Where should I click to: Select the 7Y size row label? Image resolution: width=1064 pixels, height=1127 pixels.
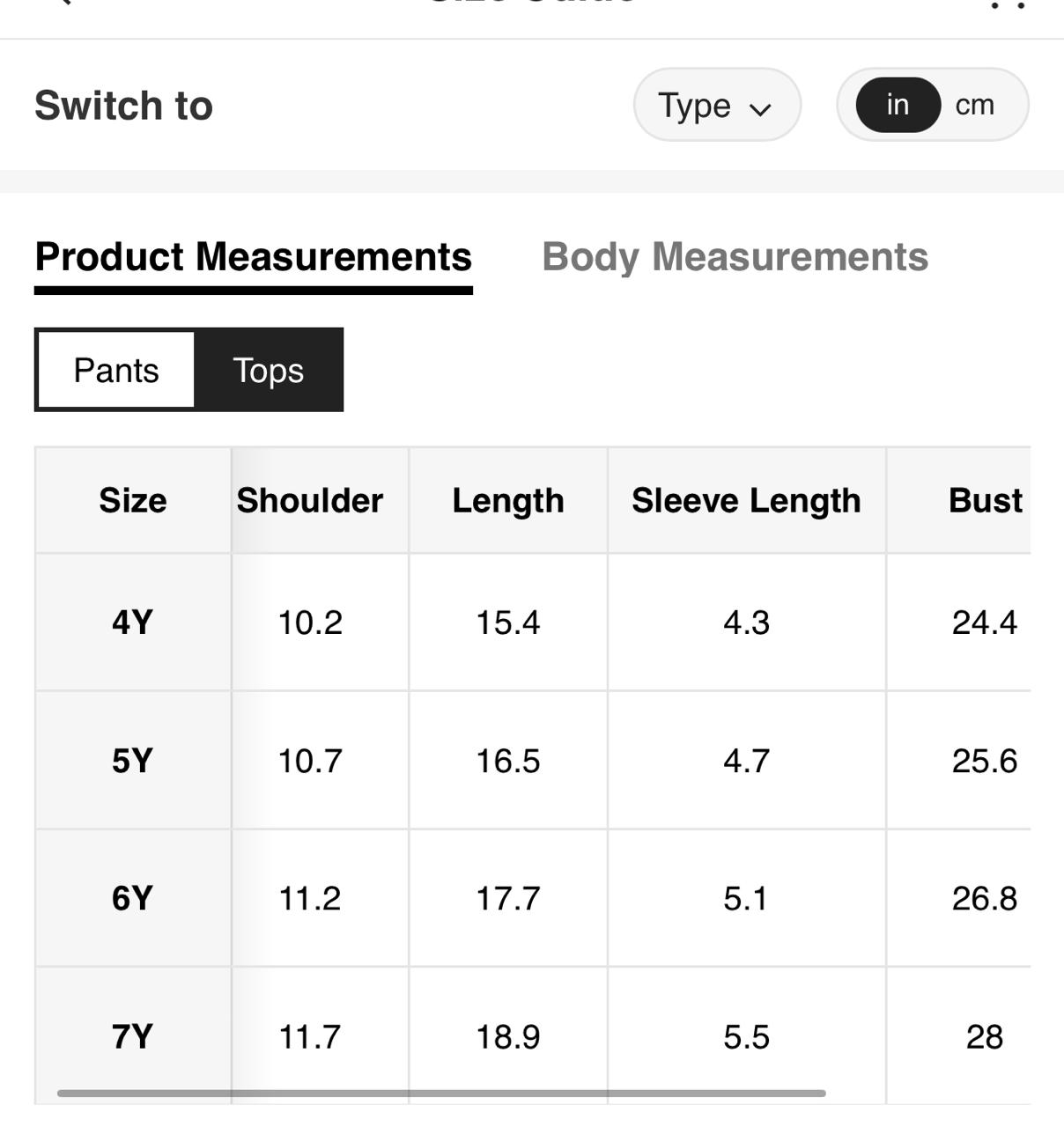[133, 1036]
